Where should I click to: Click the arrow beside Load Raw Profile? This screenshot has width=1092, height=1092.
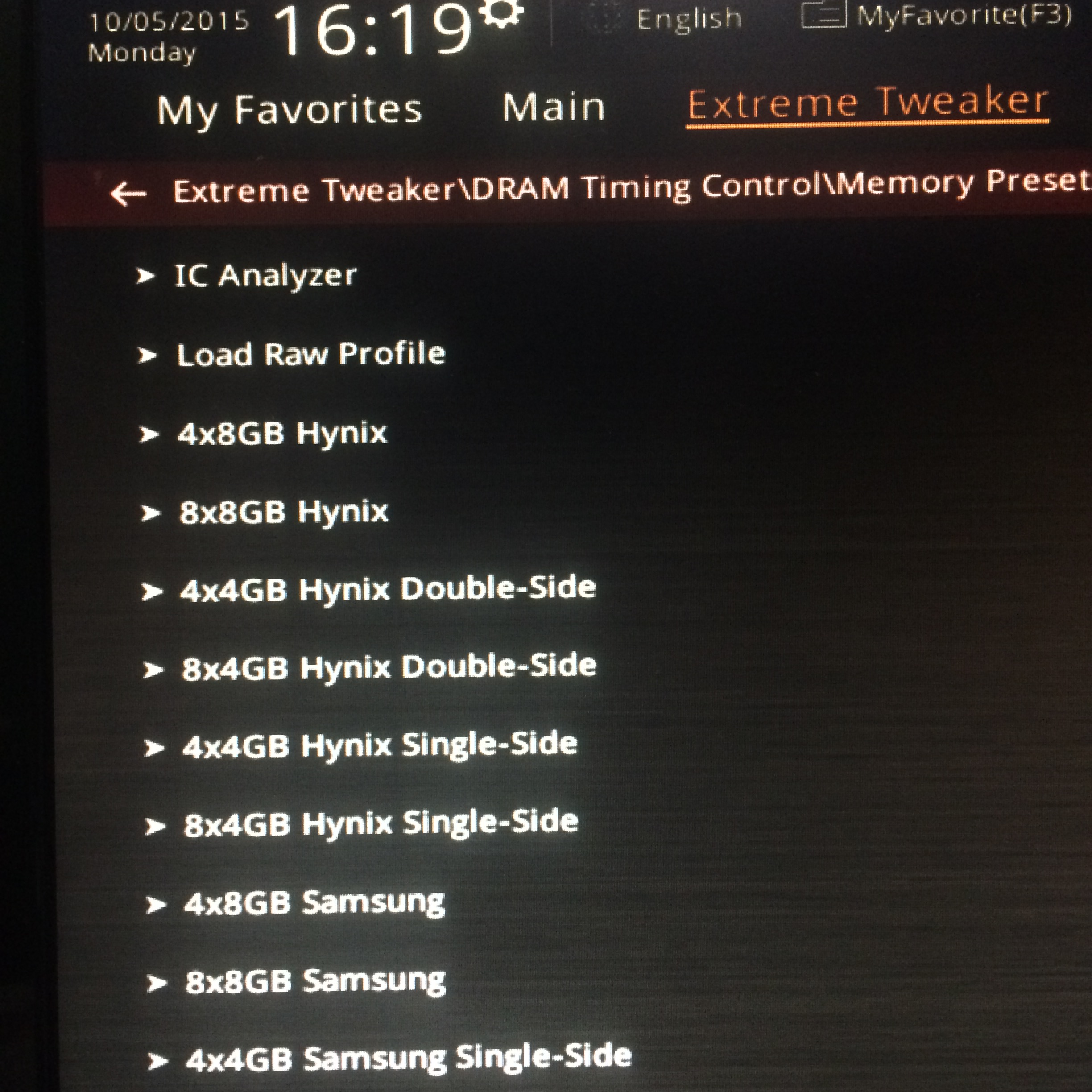click(x=148, y=356)
